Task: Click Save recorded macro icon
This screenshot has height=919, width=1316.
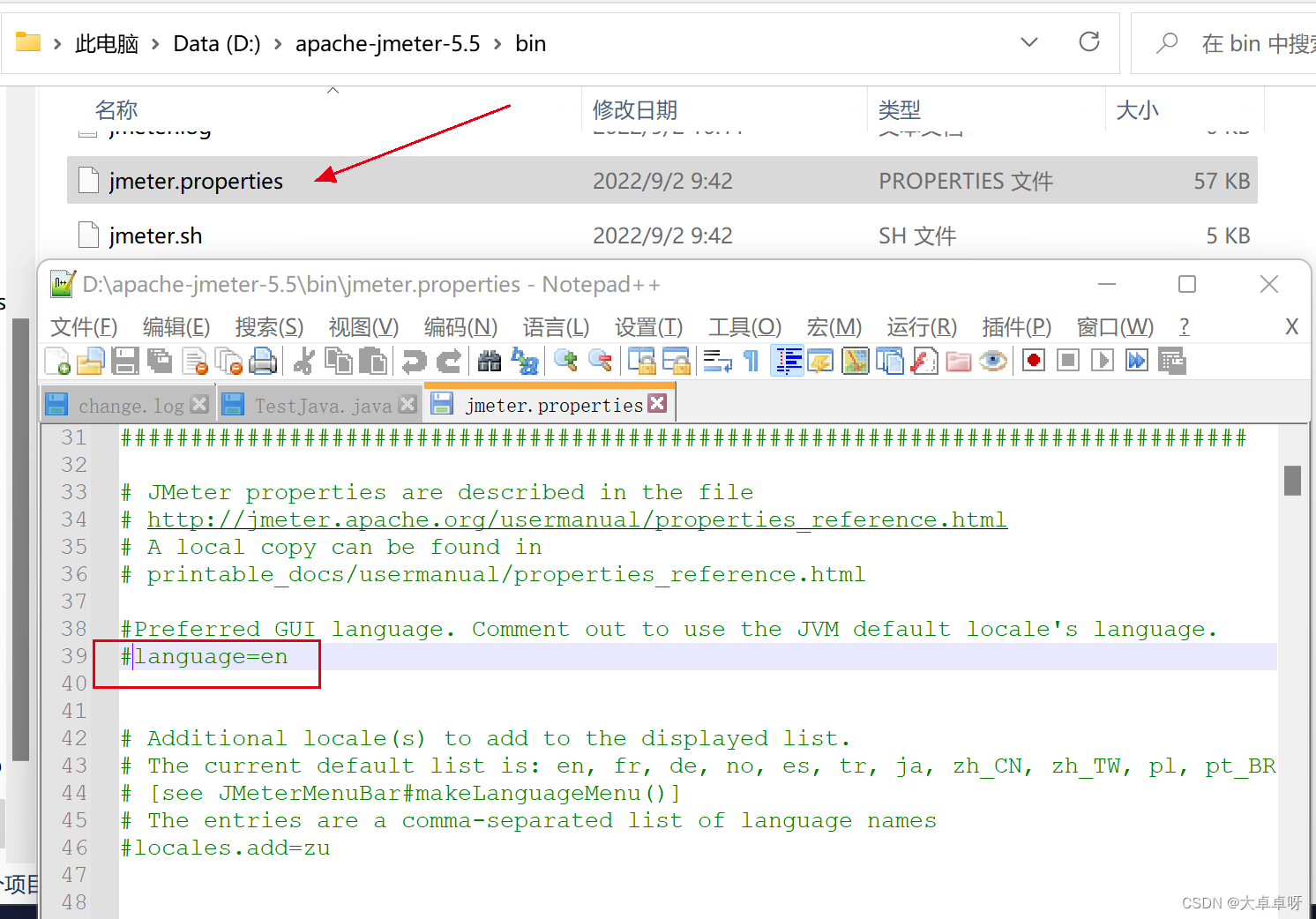Action: (x=1172, y=361)
